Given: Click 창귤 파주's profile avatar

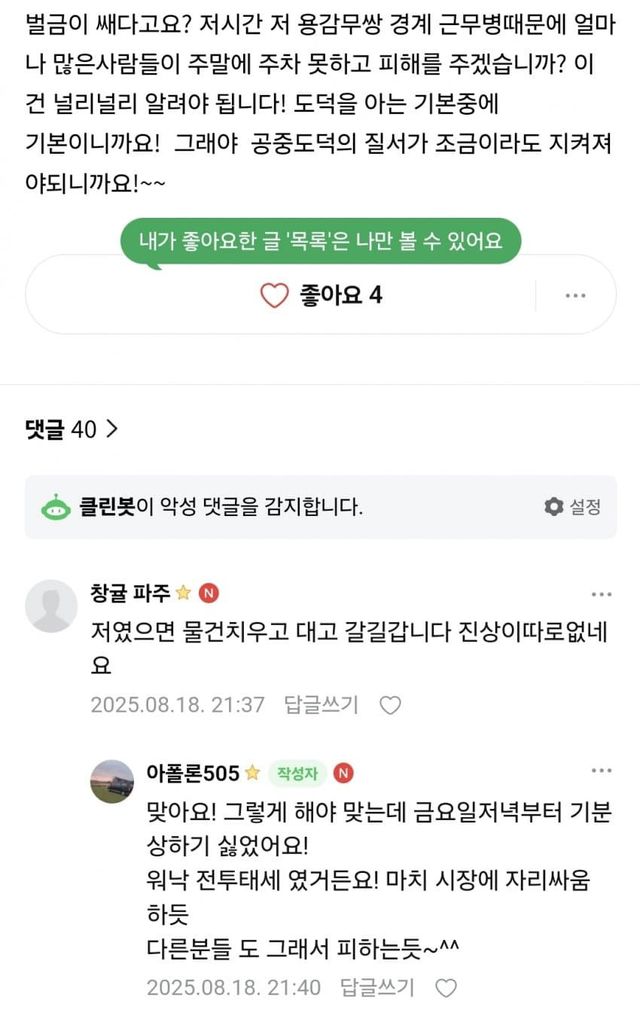Looking at the screenshot, I should [51, 605].
